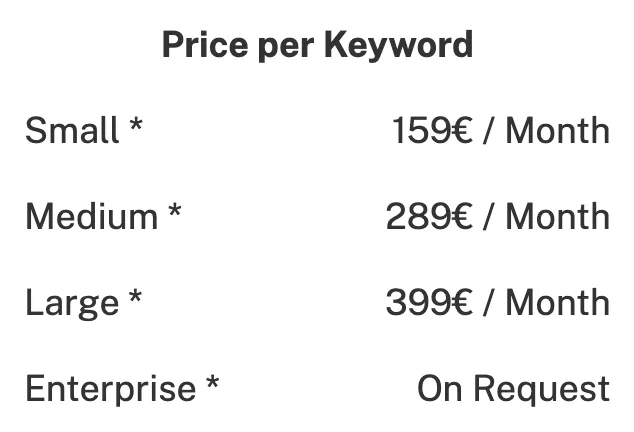This screenshot has width=634, height=432.
Task: Click the asterisk after Large
Action: 135,296
